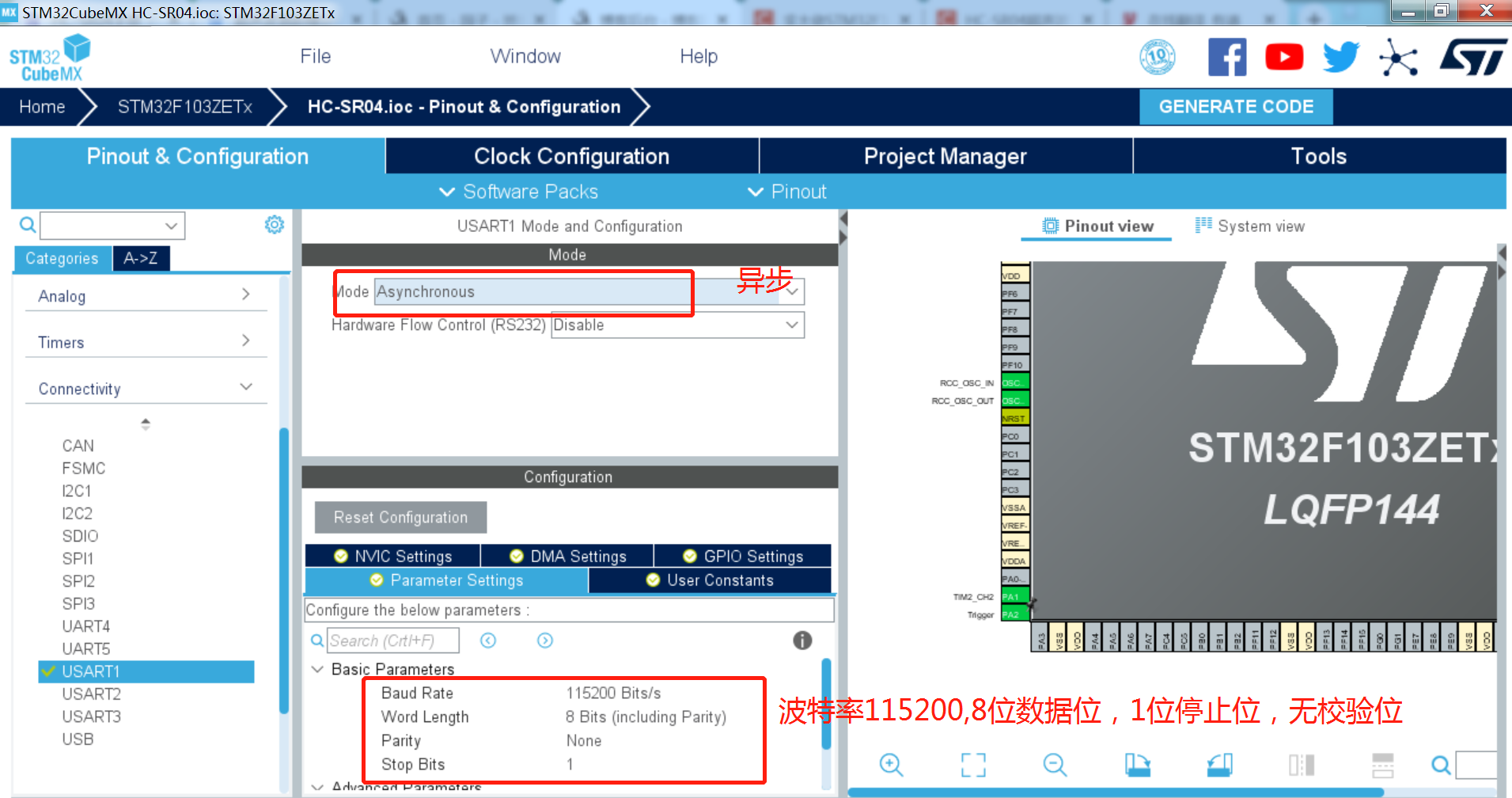Select the Pinout view tab
This screenshot has height=798, width=1512.
(1097, 226)
